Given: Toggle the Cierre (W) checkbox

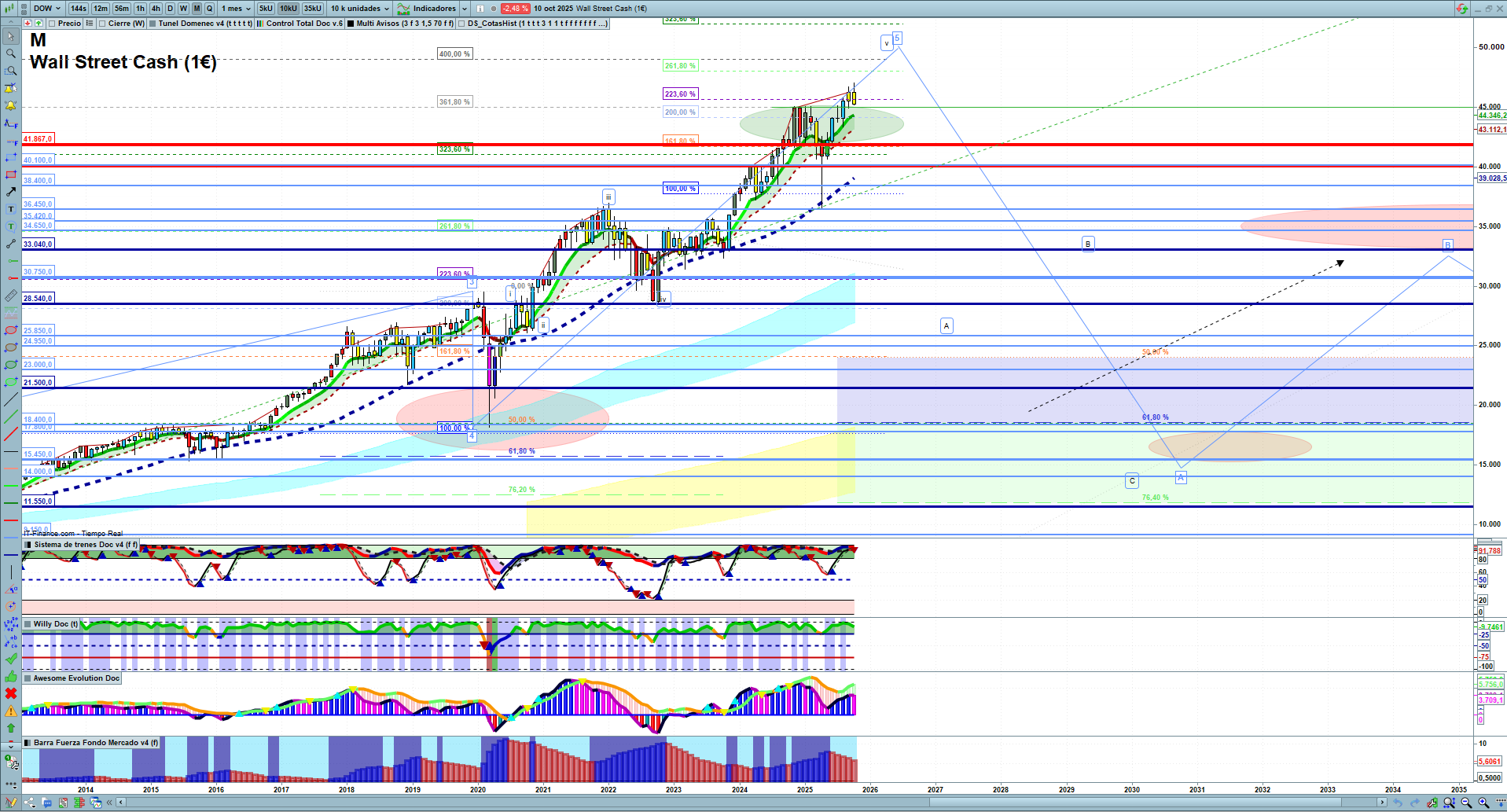Looking at the screenshot, I should 102,24.
